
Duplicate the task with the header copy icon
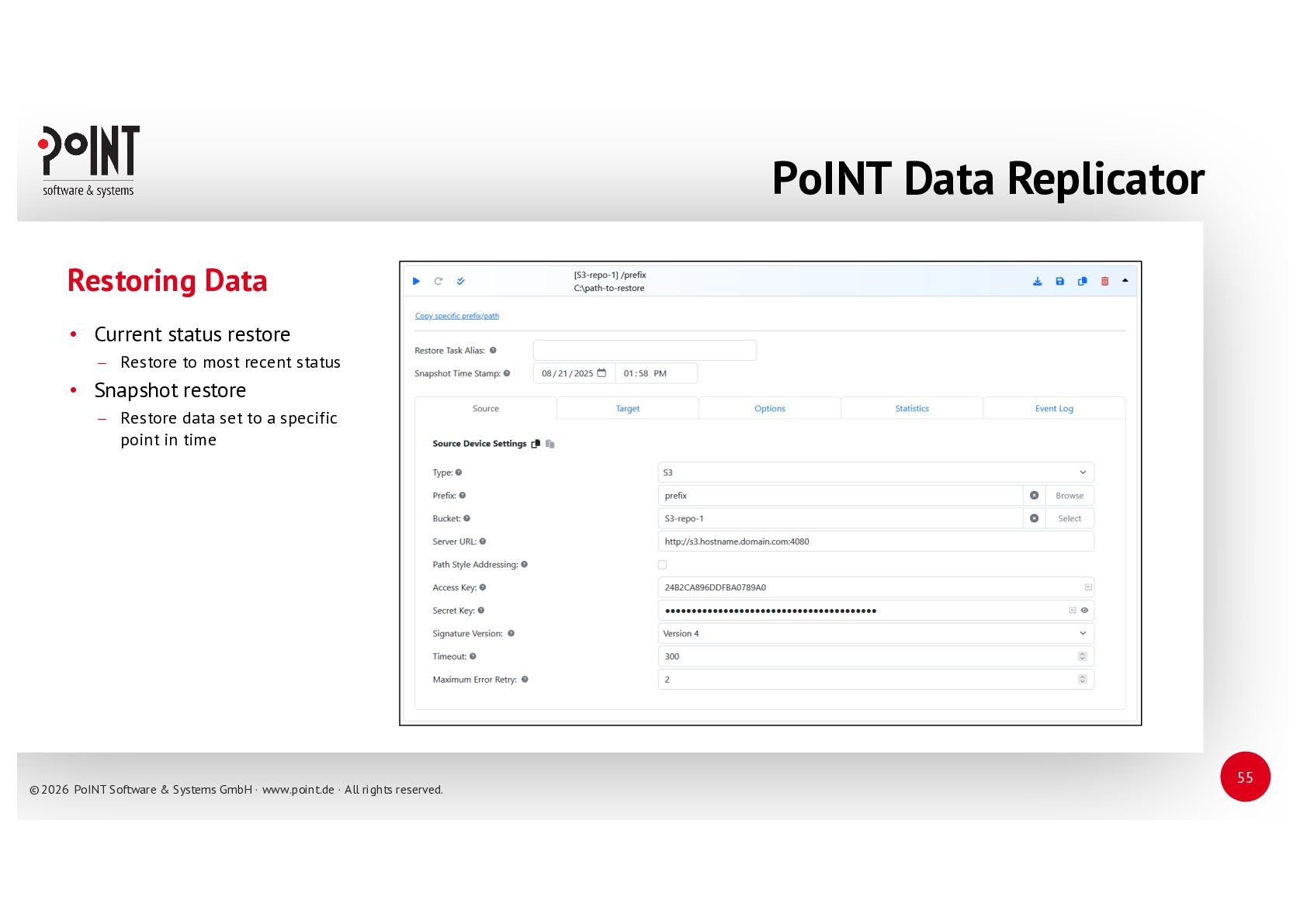click(1083, 281)
